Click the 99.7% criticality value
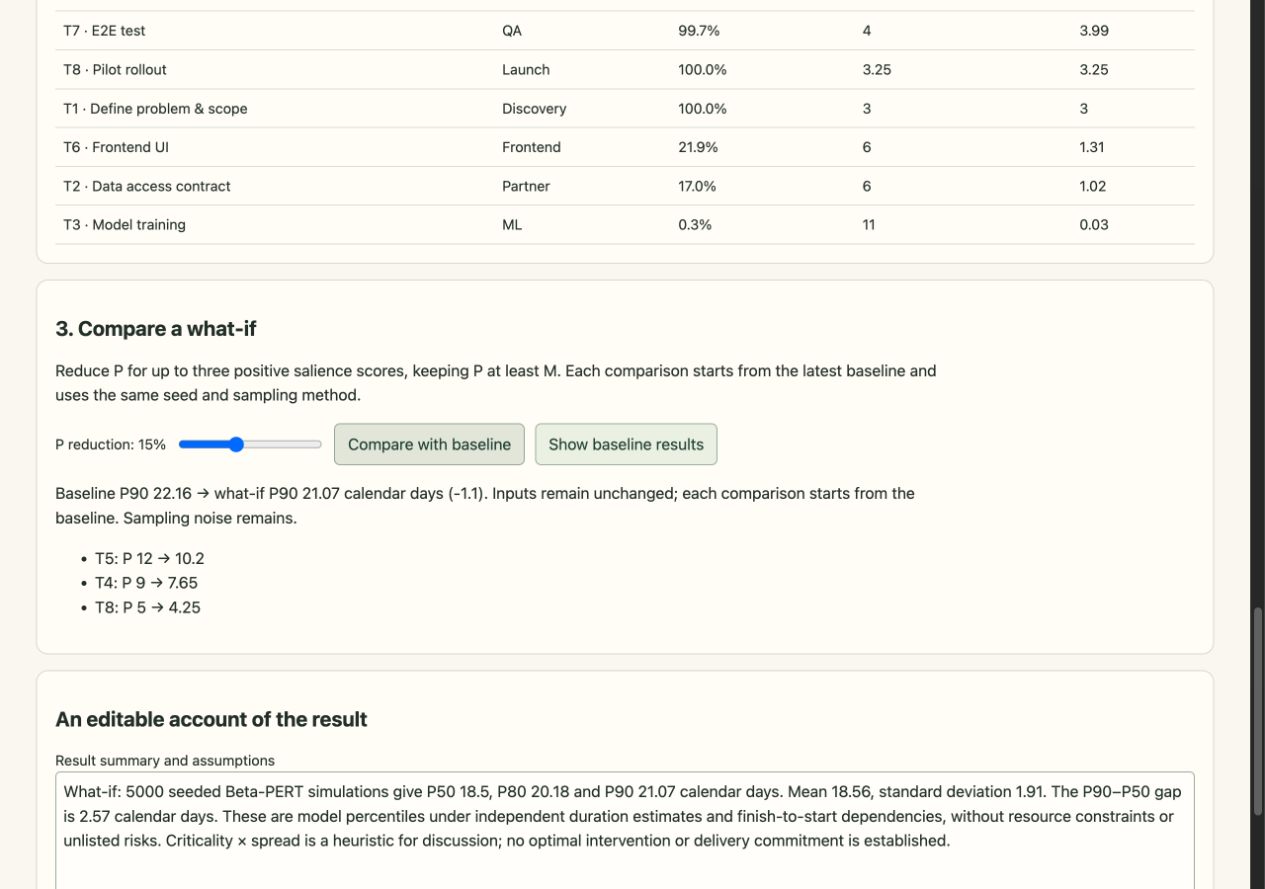Screen dimensions: 1265x889 (699, 31)
